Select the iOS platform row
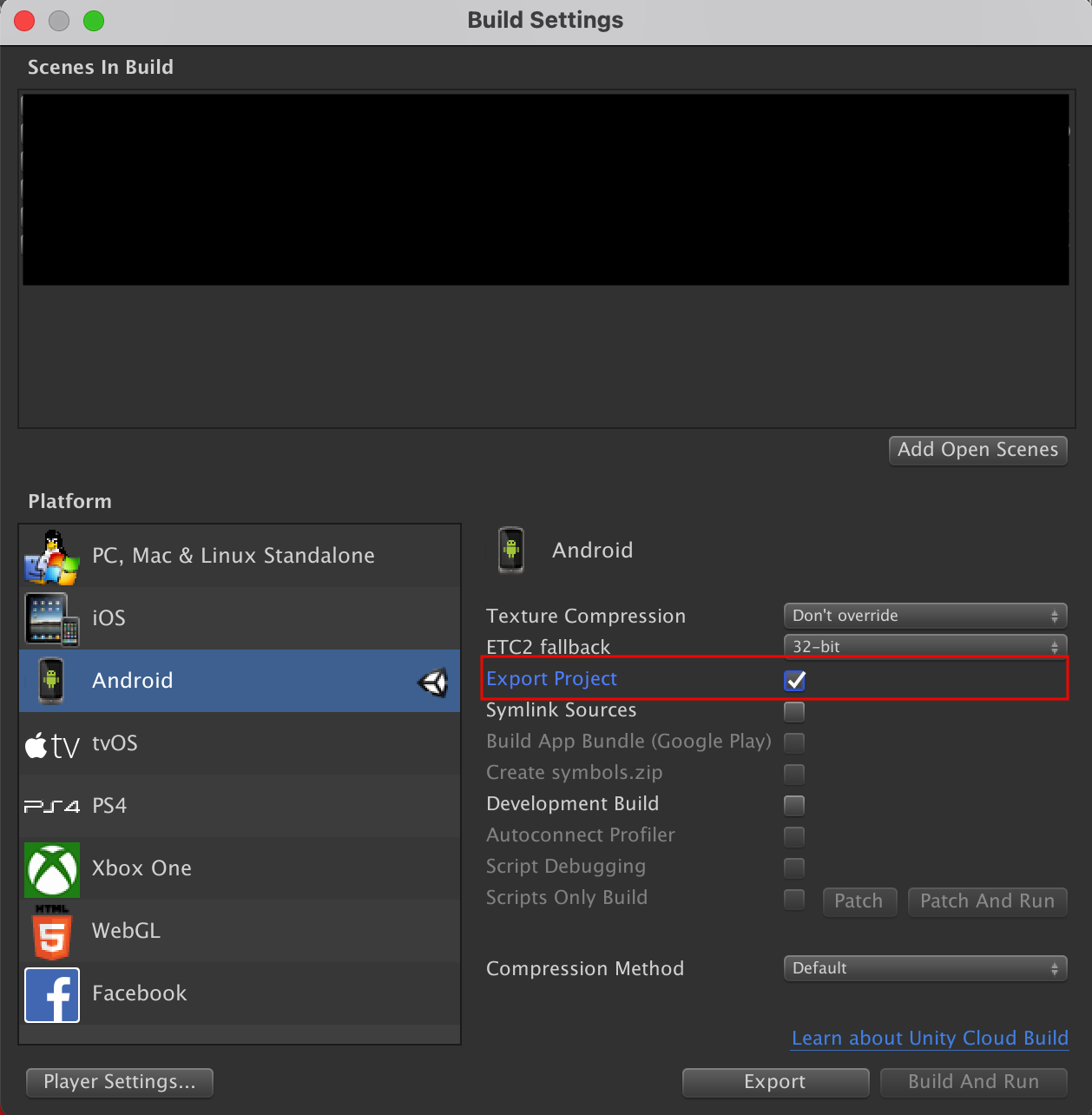This screenshot has width=1092, height=1115. tap(240, 618)
